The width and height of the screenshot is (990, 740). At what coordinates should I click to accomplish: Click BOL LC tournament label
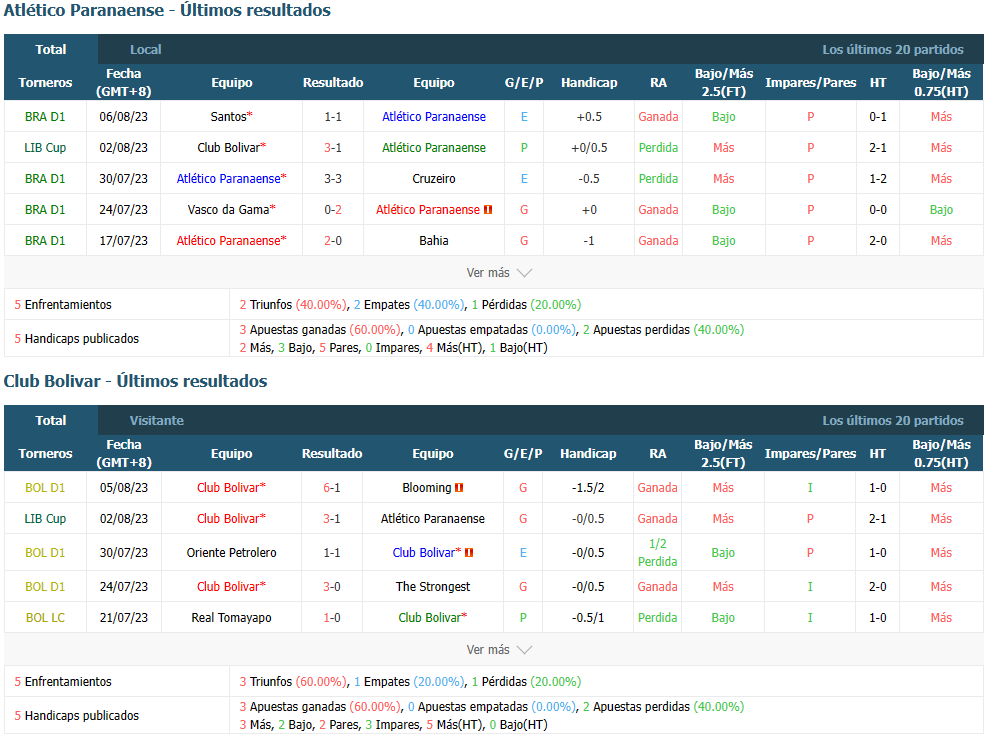point(45,618)
